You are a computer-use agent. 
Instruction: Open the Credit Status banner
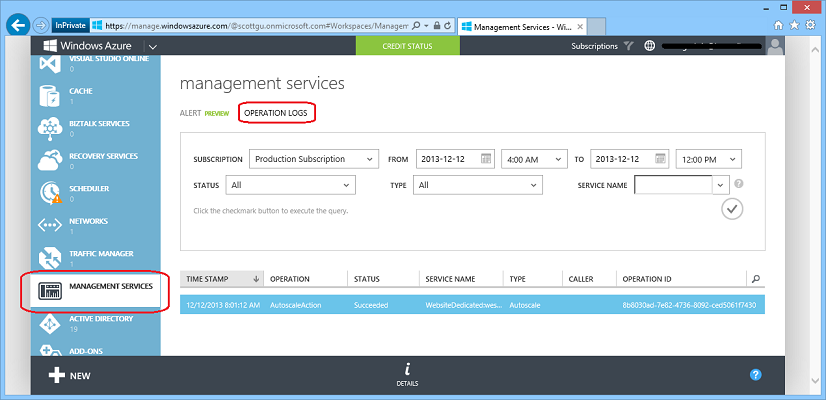coord(406,46)
